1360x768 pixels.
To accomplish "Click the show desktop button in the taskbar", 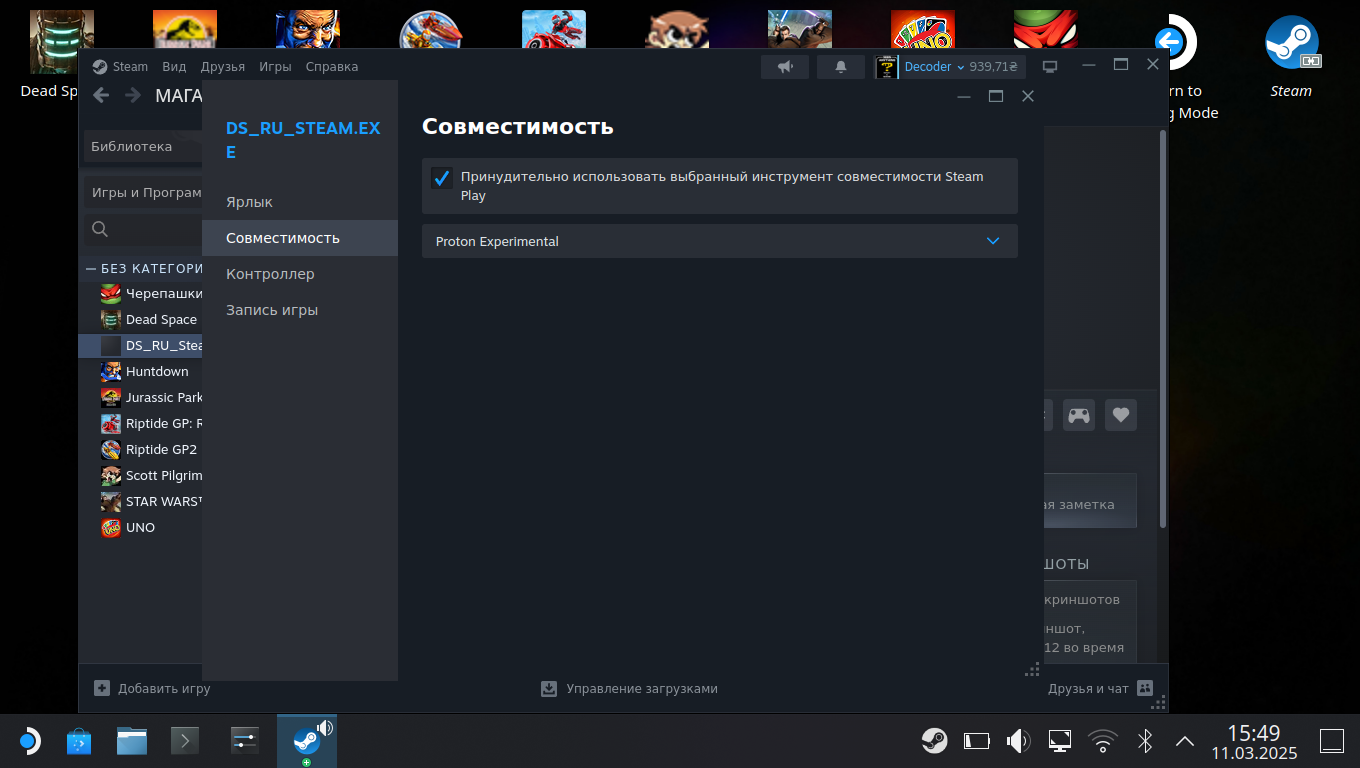I will pos(1332,741).
